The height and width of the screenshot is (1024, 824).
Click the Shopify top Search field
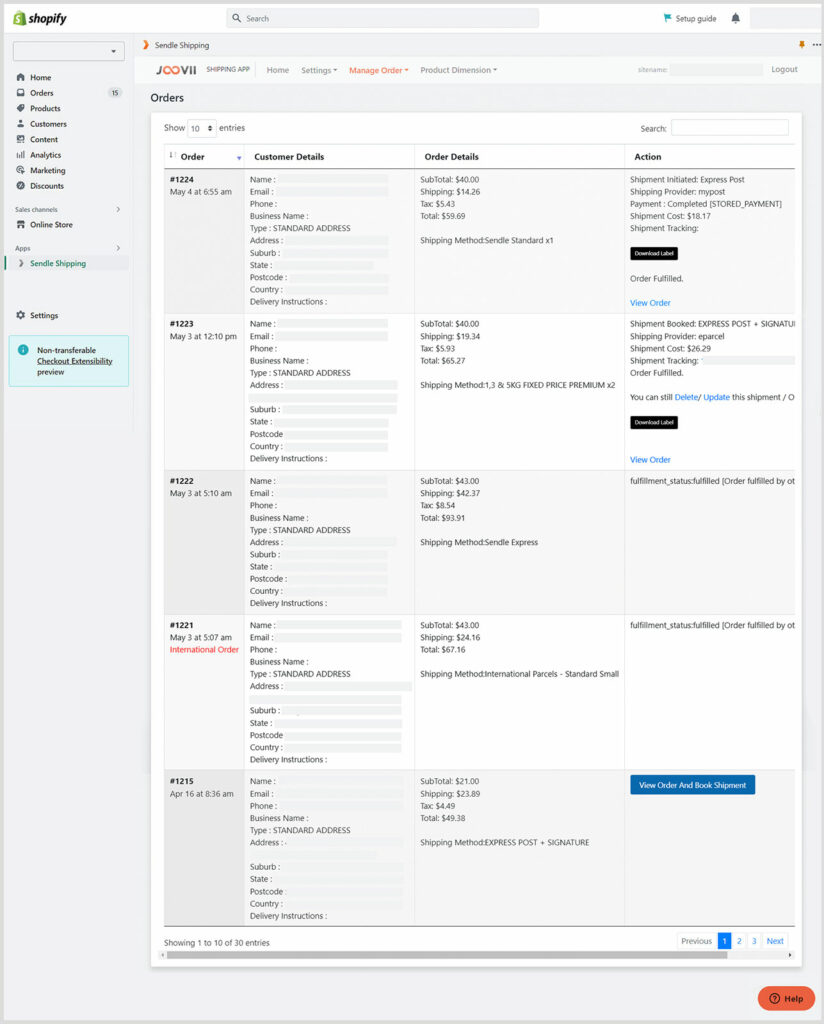383,18
